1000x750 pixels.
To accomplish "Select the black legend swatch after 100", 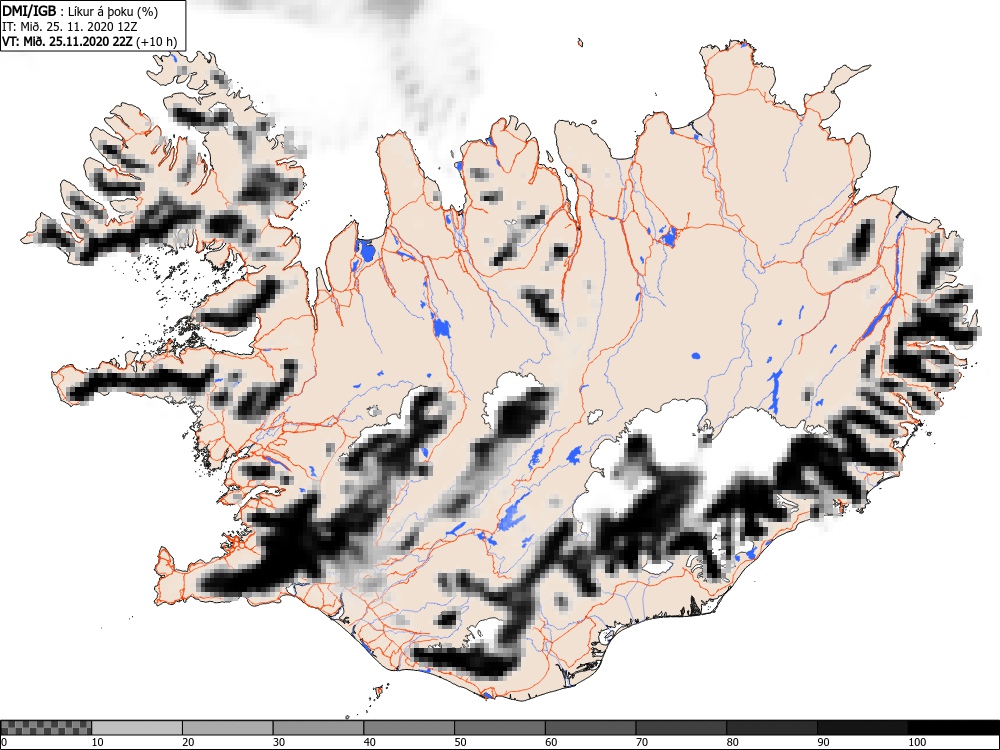I will (953, 728).
